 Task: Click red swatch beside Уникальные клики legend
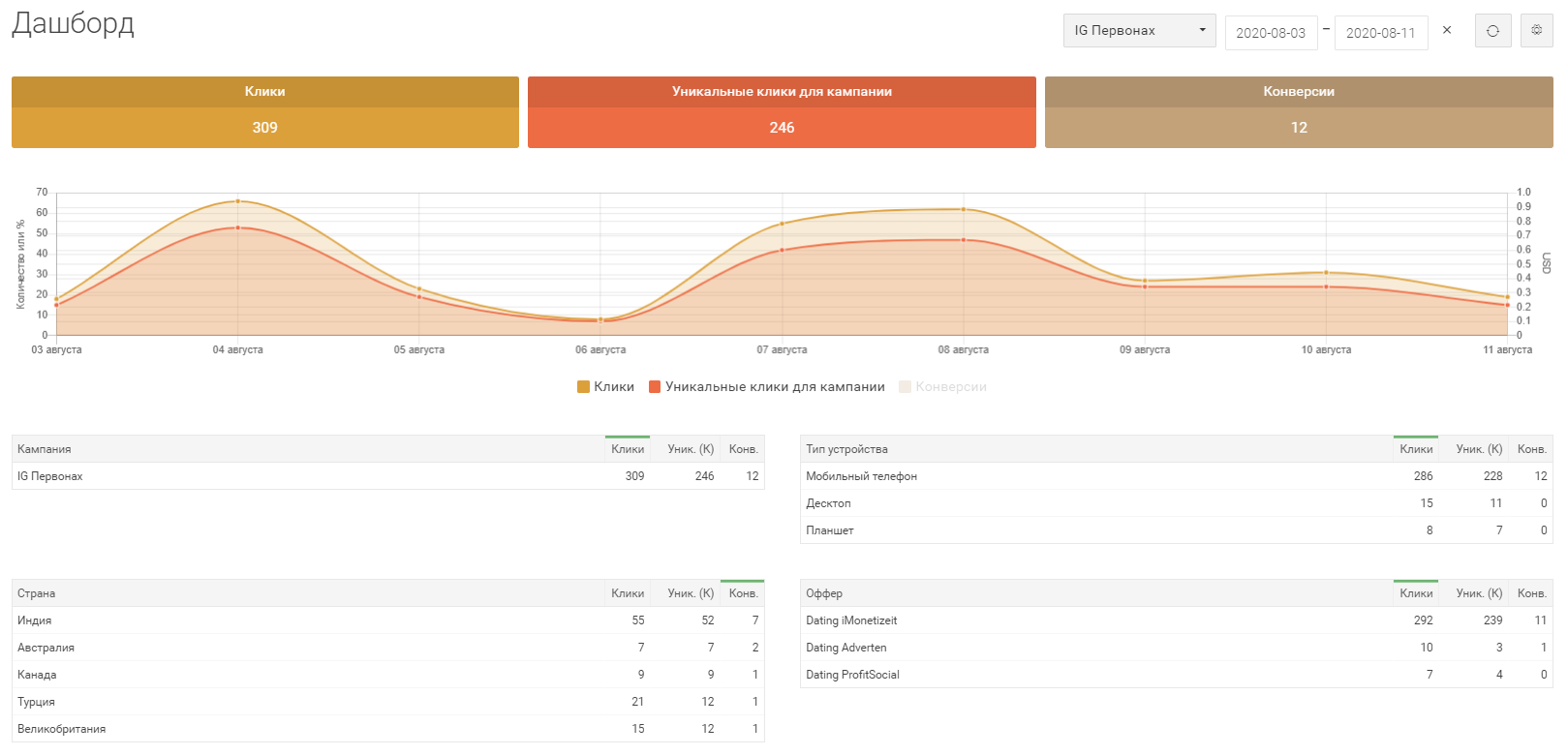(x=655, y=387)
